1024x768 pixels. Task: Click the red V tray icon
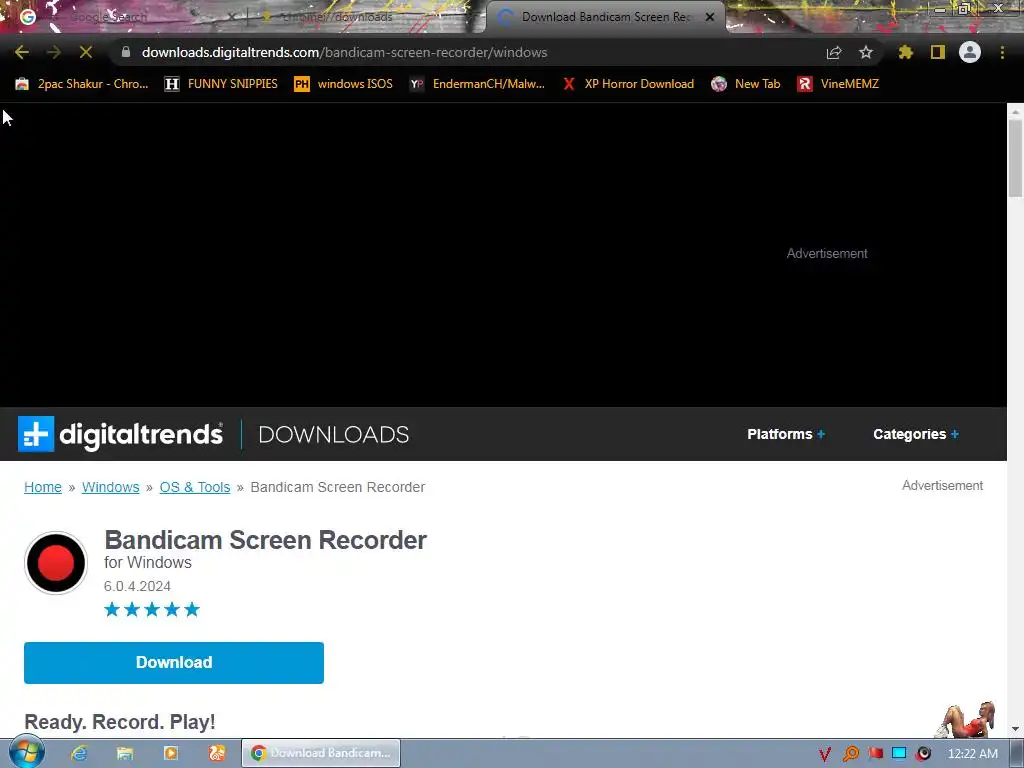(825, 754)
